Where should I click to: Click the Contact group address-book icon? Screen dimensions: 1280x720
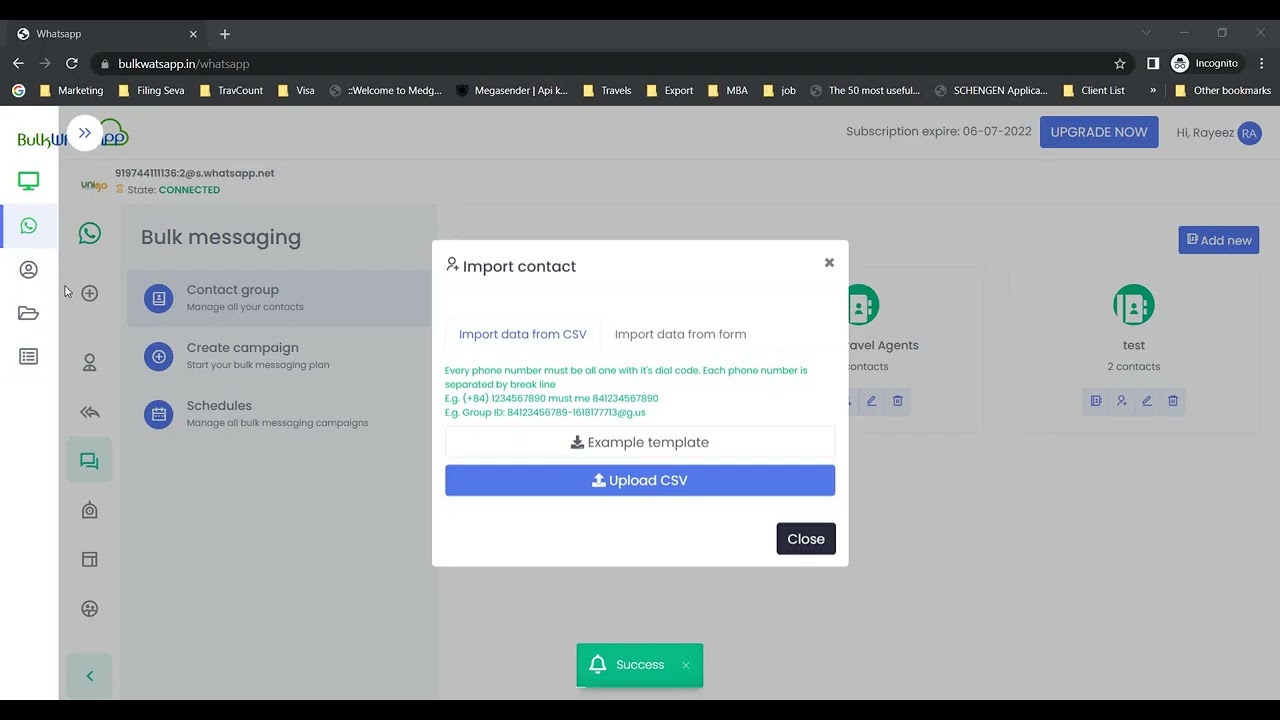pos(158,298)
